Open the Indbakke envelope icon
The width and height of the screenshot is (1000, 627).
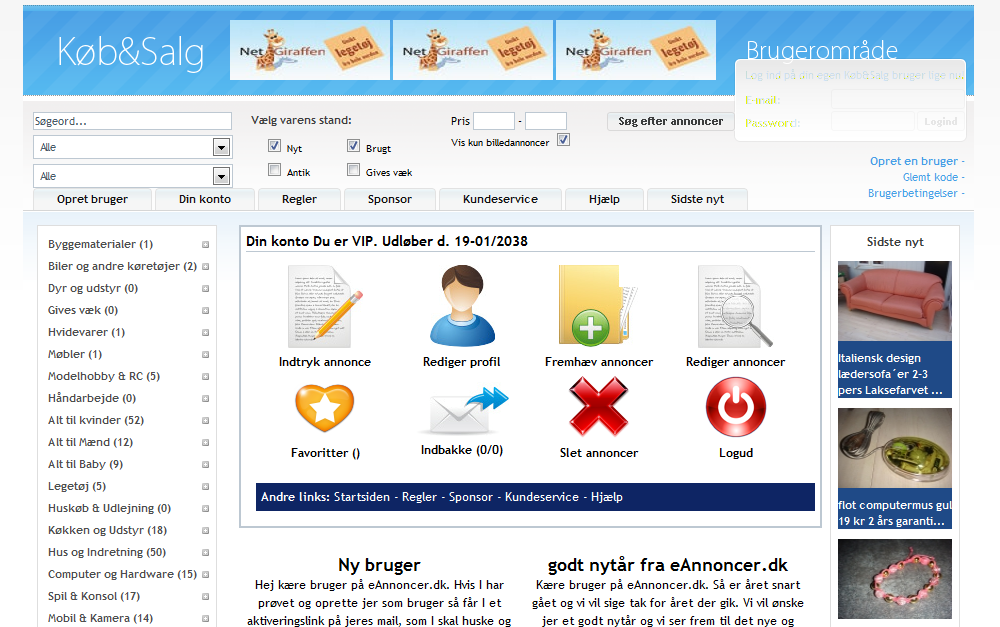[x=461, y=411]
